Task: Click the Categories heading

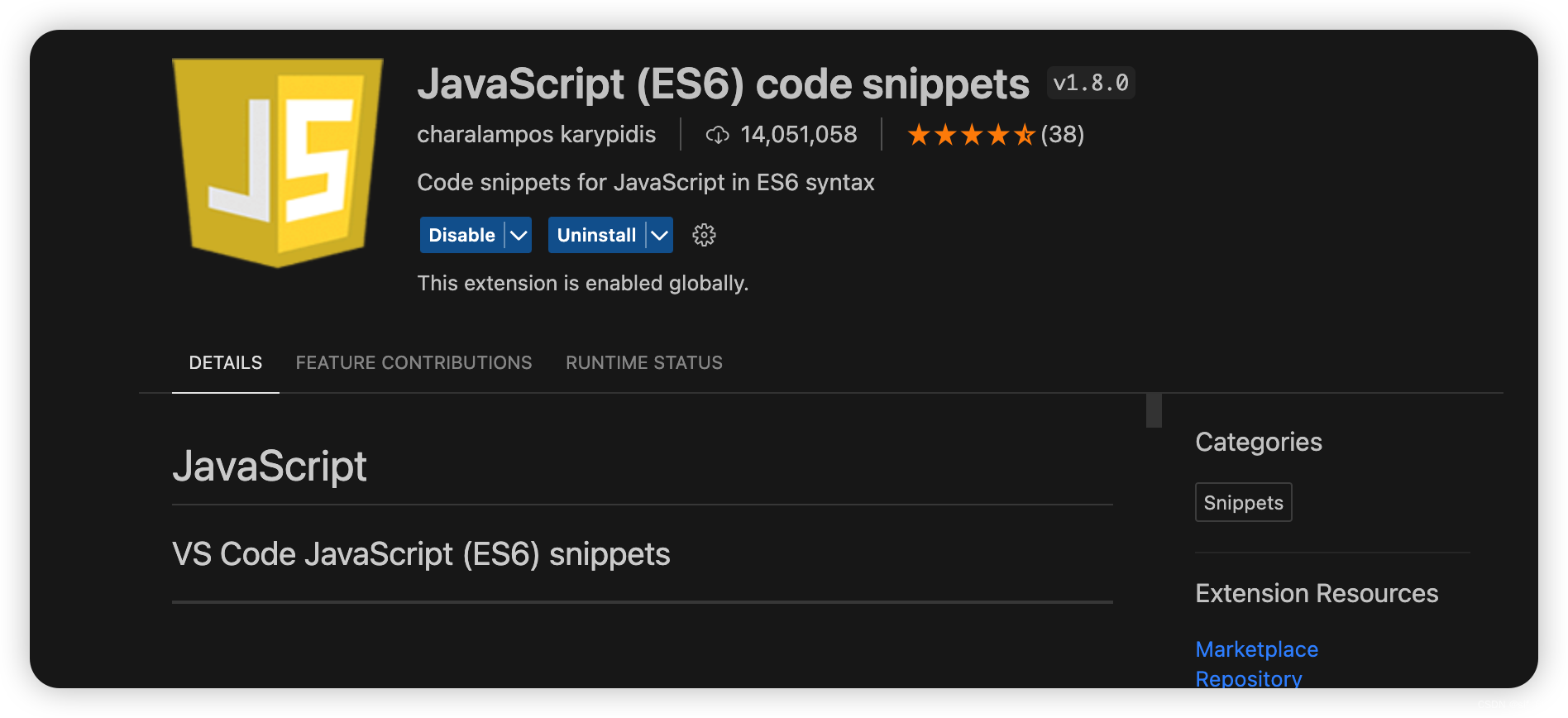Action: click(x=1259, y=442)
